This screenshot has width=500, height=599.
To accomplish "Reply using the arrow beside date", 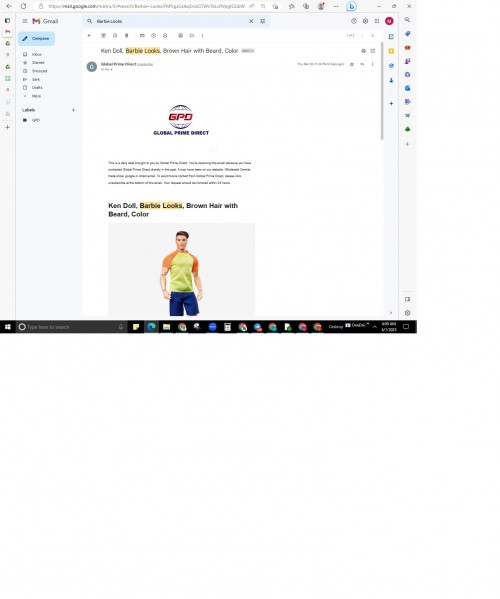I will pyautogui.click(x=362, y=64).
